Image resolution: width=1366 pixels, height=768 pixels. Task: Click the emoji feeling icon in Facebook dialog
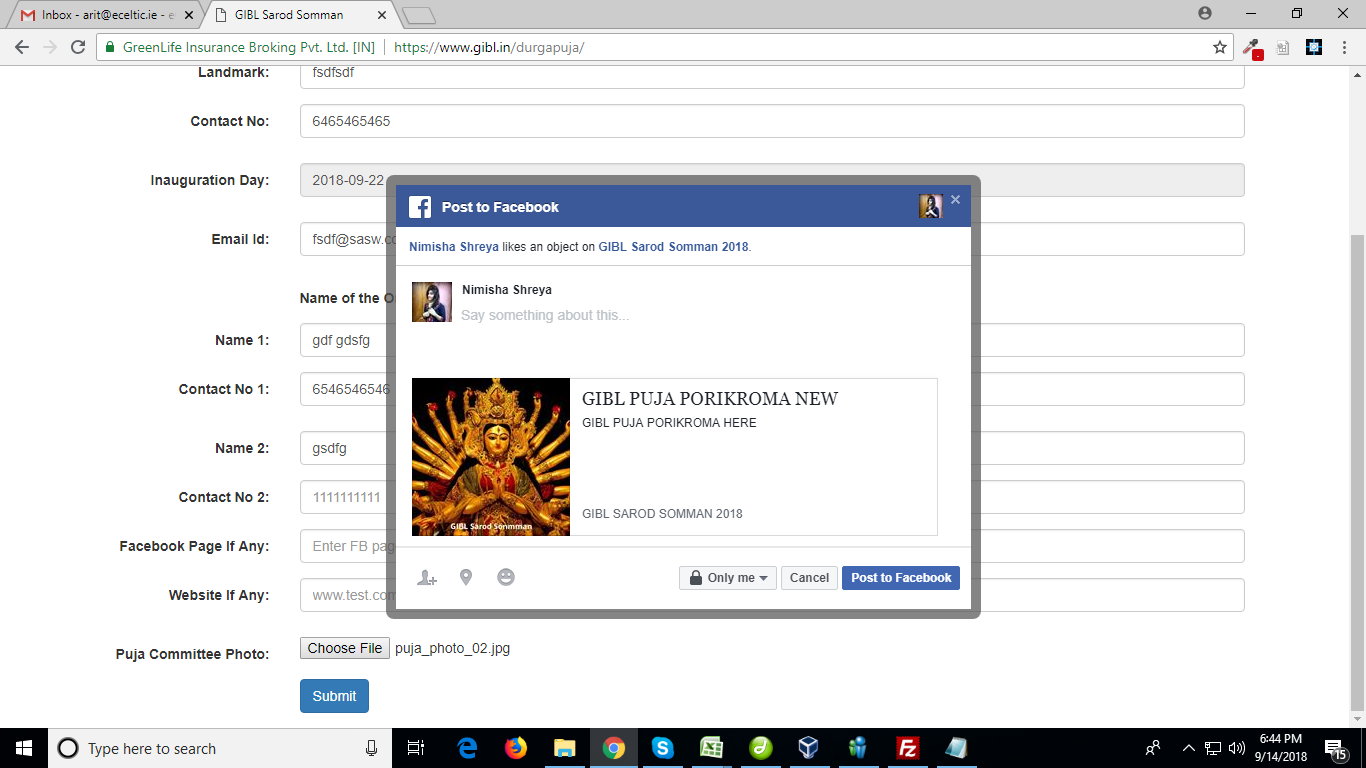(x=506, y=577)
